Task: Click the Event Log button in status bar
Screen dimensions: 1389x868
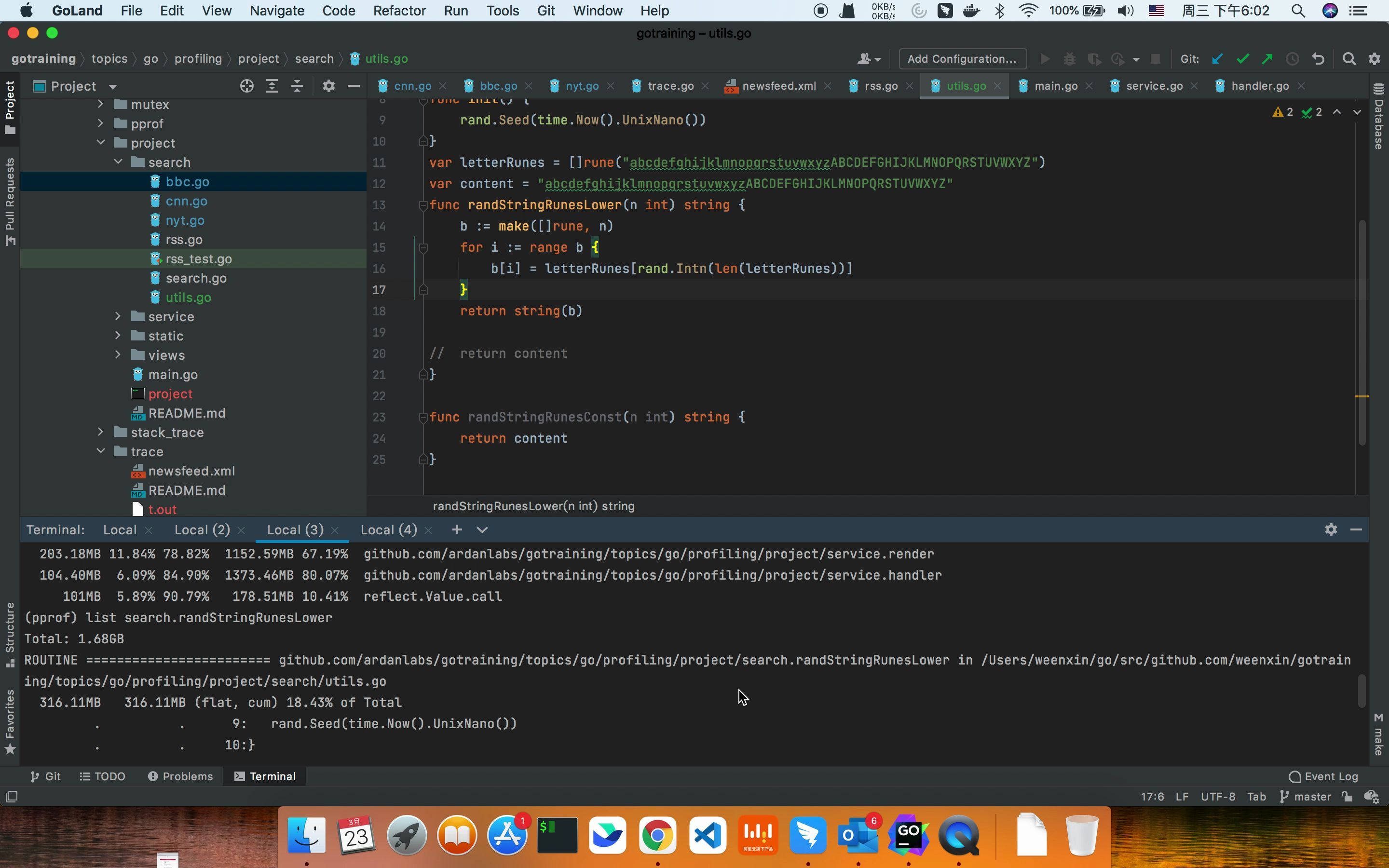Action: 1324,776
